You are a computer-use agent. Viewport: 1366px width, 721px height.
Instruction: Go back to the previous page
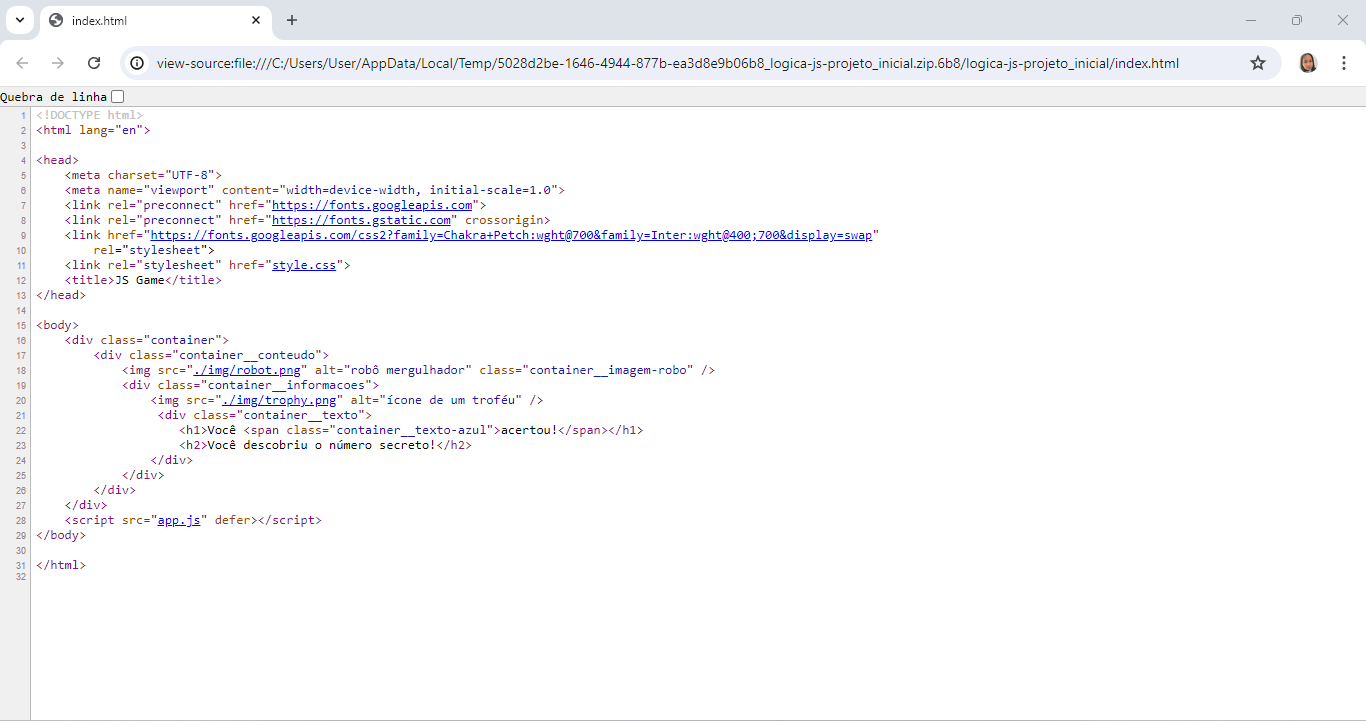click(x=22, y=63)
